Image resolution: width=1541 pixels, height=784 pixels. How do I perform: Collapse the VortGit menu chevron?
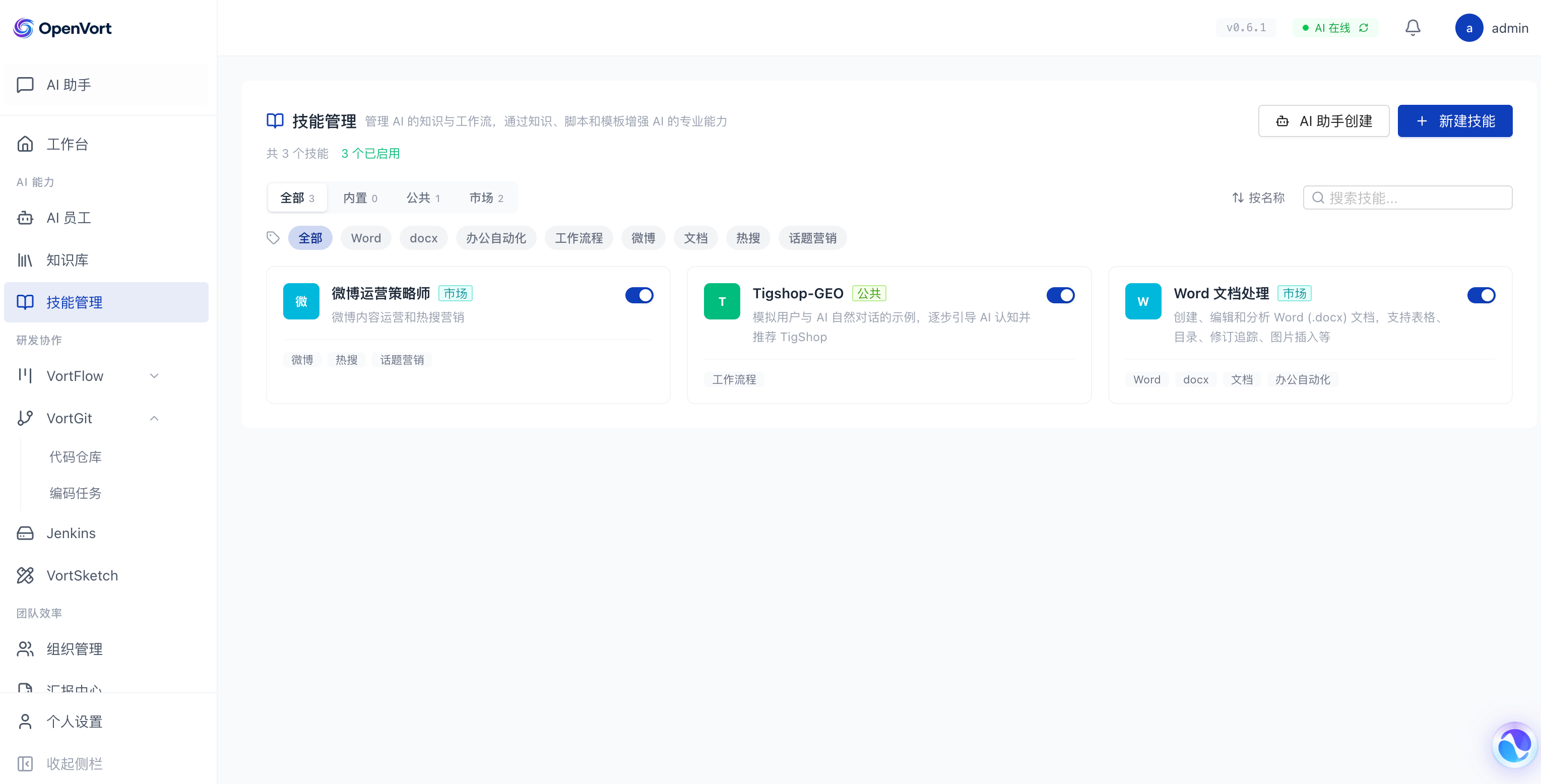coord(154,418)
